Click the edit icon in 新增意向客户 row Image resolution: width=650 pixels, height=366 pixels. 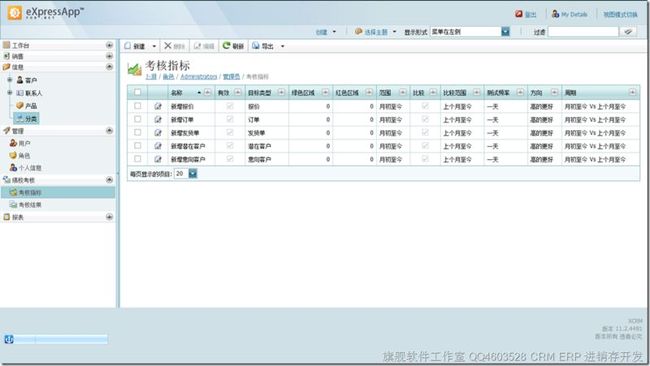[x=158, y=159]
